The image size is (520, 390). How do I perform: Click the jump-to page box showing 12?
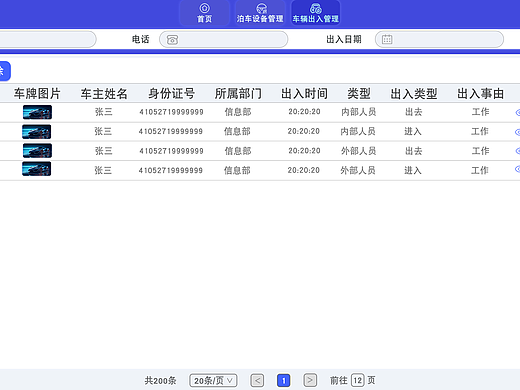(358, 380)
